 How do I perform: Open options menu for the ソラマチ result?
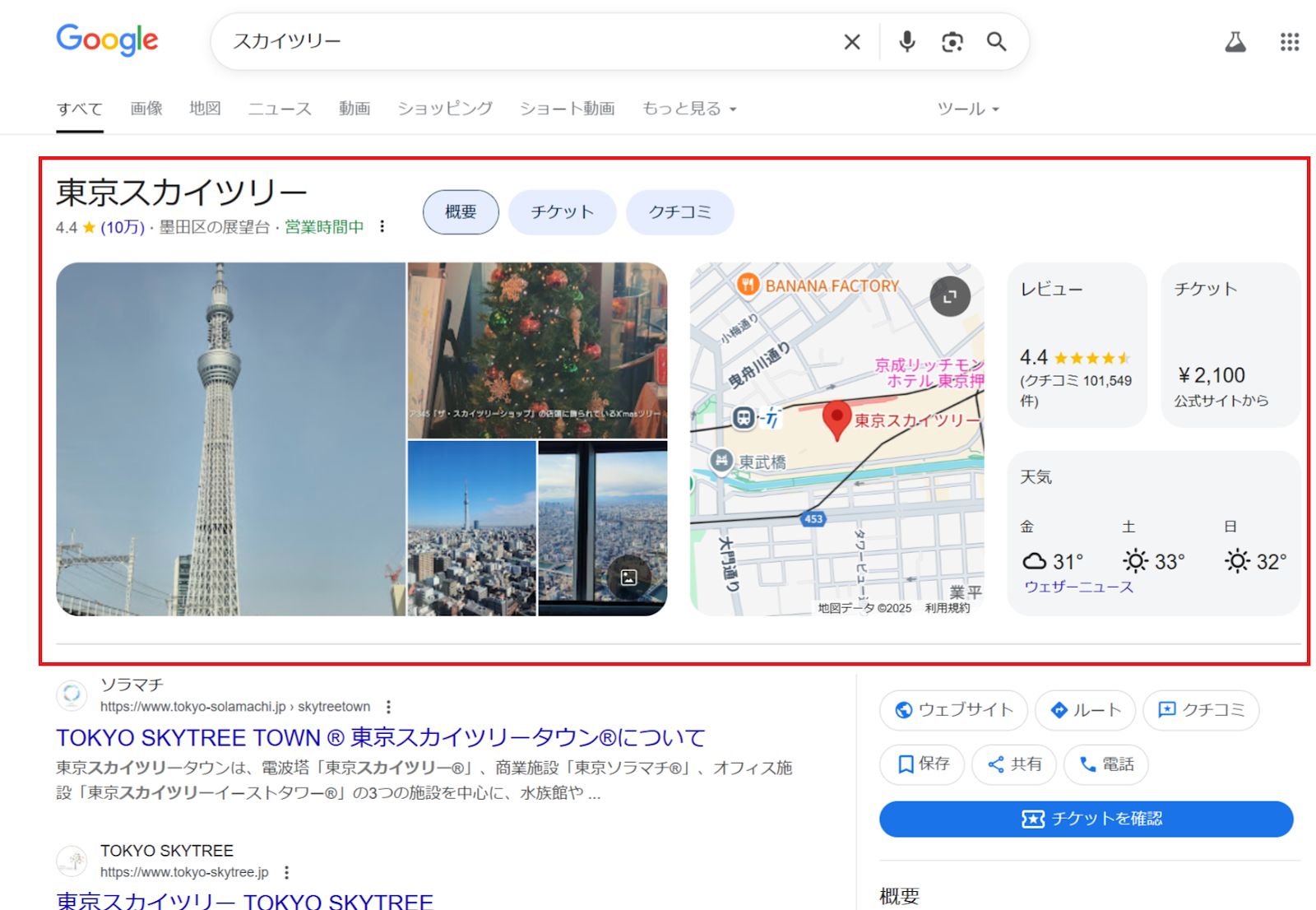[x=388, y=707]
